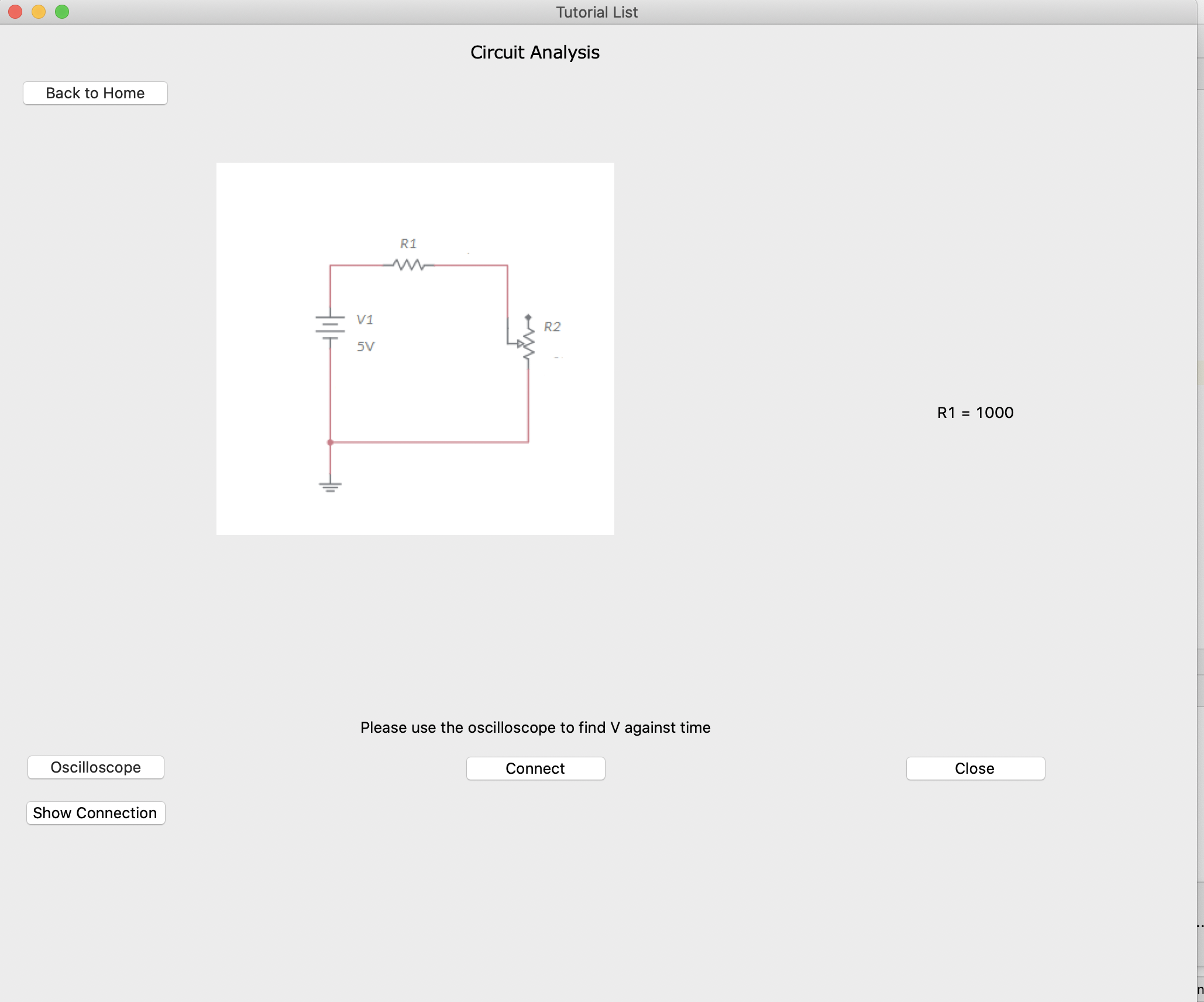Click the R1 resistor zigzag symbol

click(x=409, y=265)
